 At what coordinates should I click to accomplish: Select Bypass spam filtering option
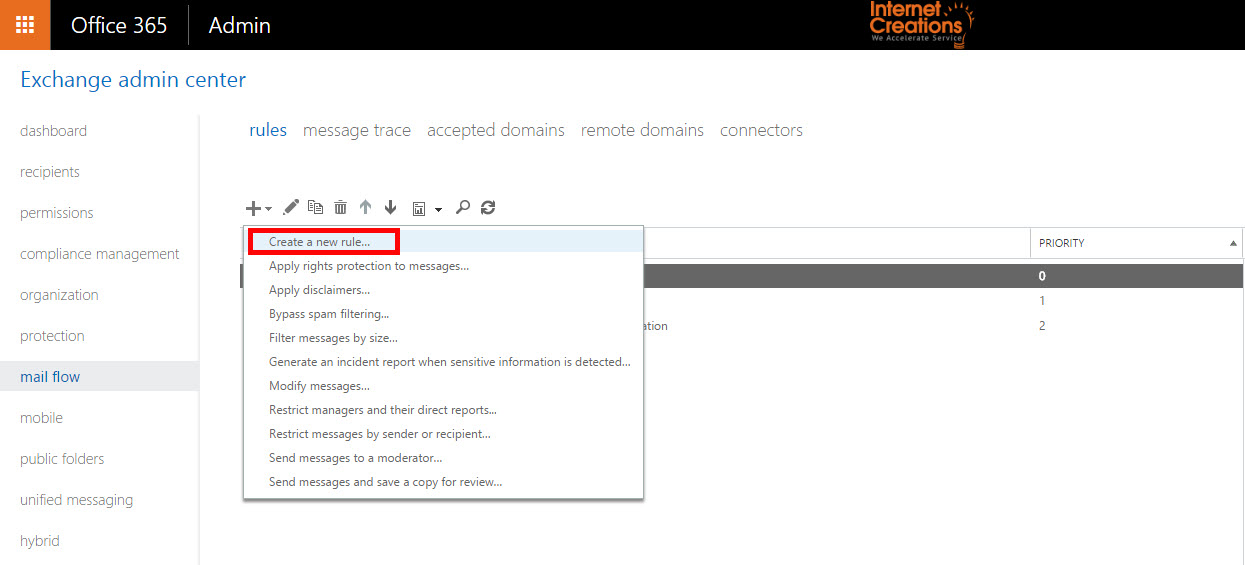pyautogui.click(x=443, y=314)
